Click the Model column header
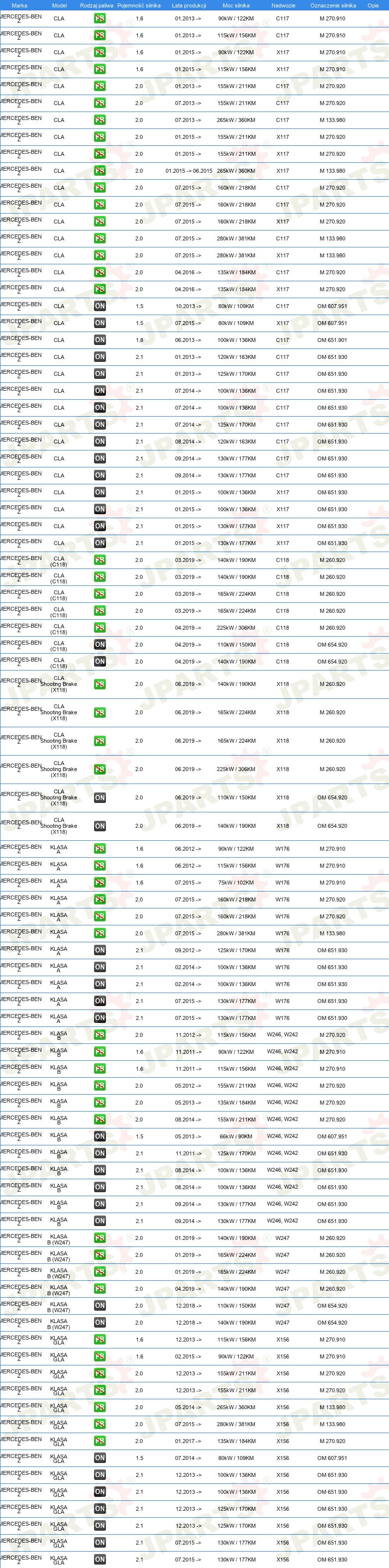389x1568 pixels. (59, 5)
